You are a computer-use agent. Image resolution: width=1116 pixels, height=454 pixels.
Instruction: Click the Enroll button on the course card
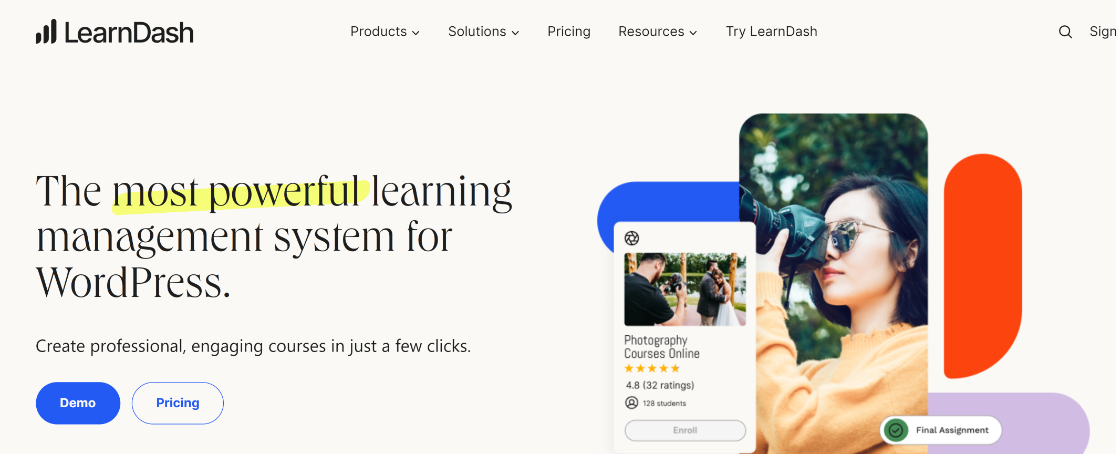pyautogui.click(x=685, y=431)
